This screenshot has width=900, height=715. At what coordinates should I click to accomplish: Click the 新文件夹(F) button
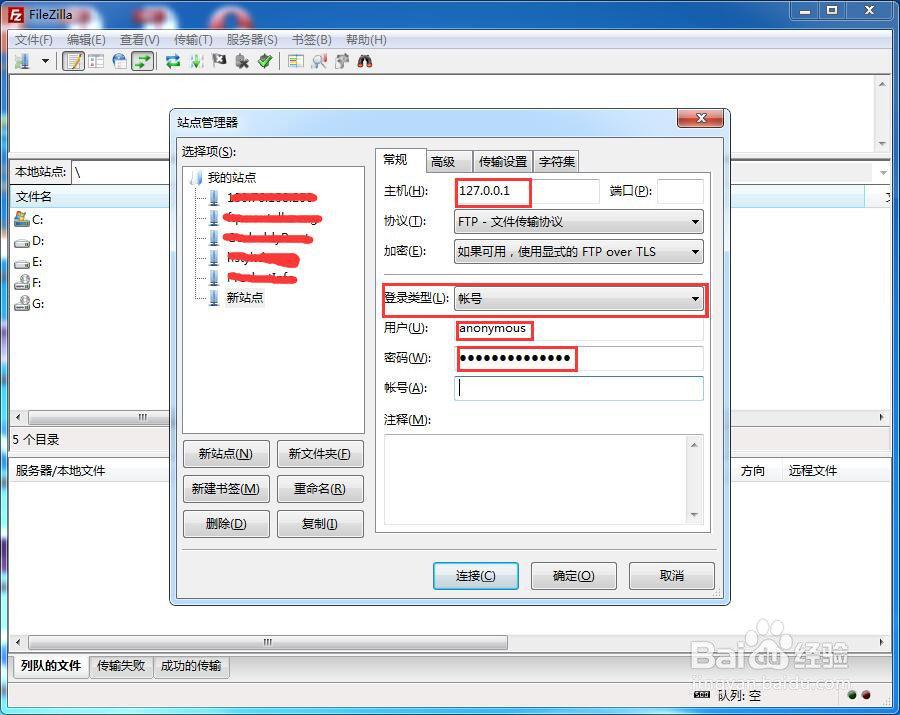(320, 454)
